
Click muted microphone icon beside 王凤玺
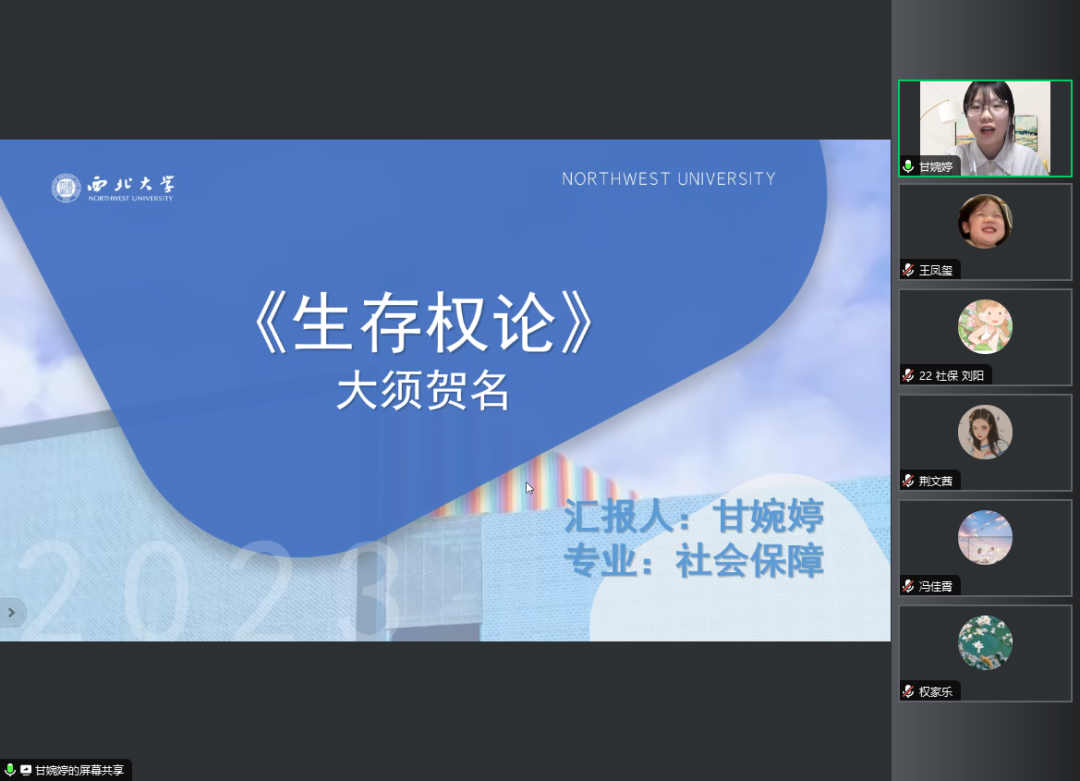tap(908, 271)
